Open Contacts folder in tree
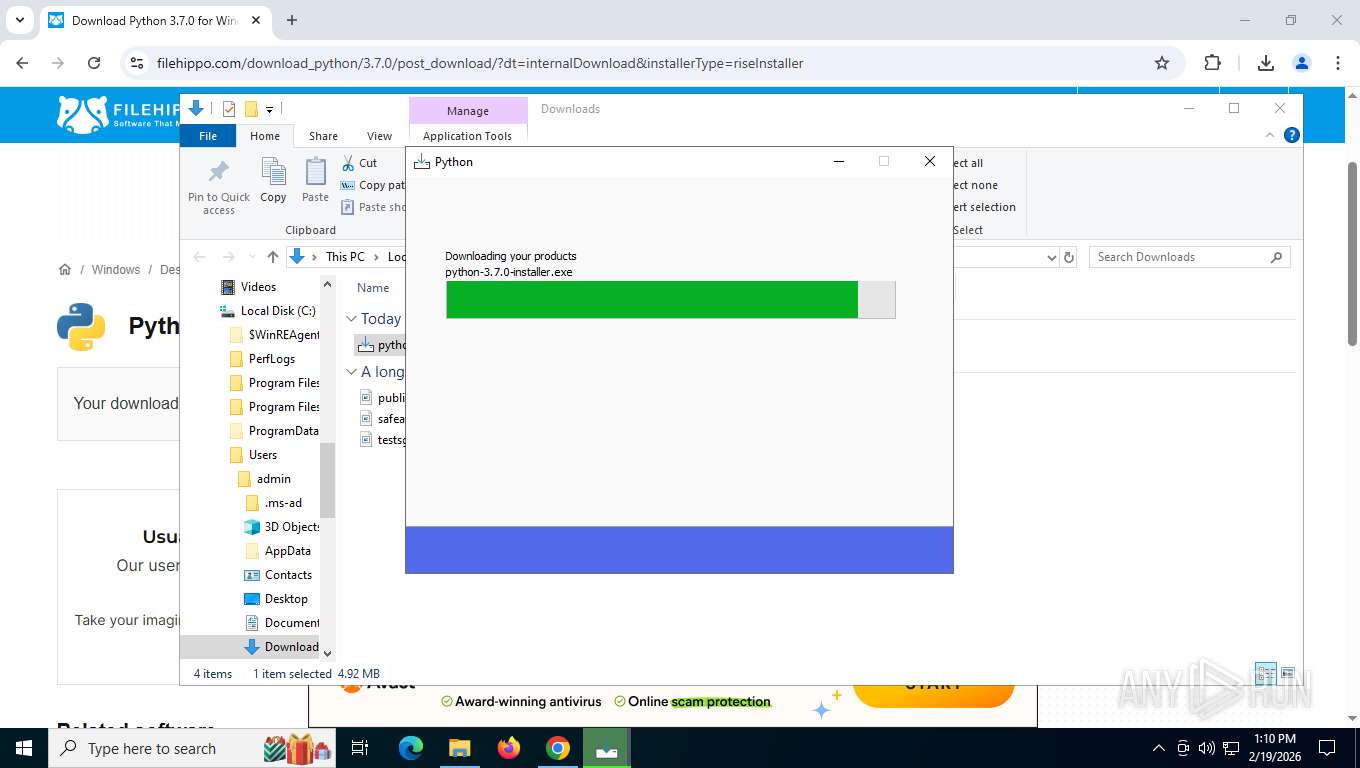1360x768 pixels. (x=288, y=575)
